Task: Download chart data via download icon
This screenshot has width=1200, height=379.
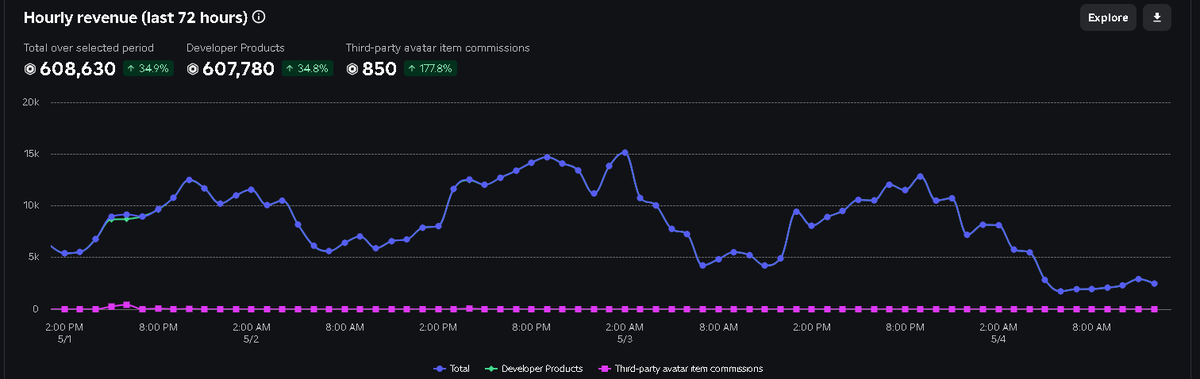Action: 1157,18
